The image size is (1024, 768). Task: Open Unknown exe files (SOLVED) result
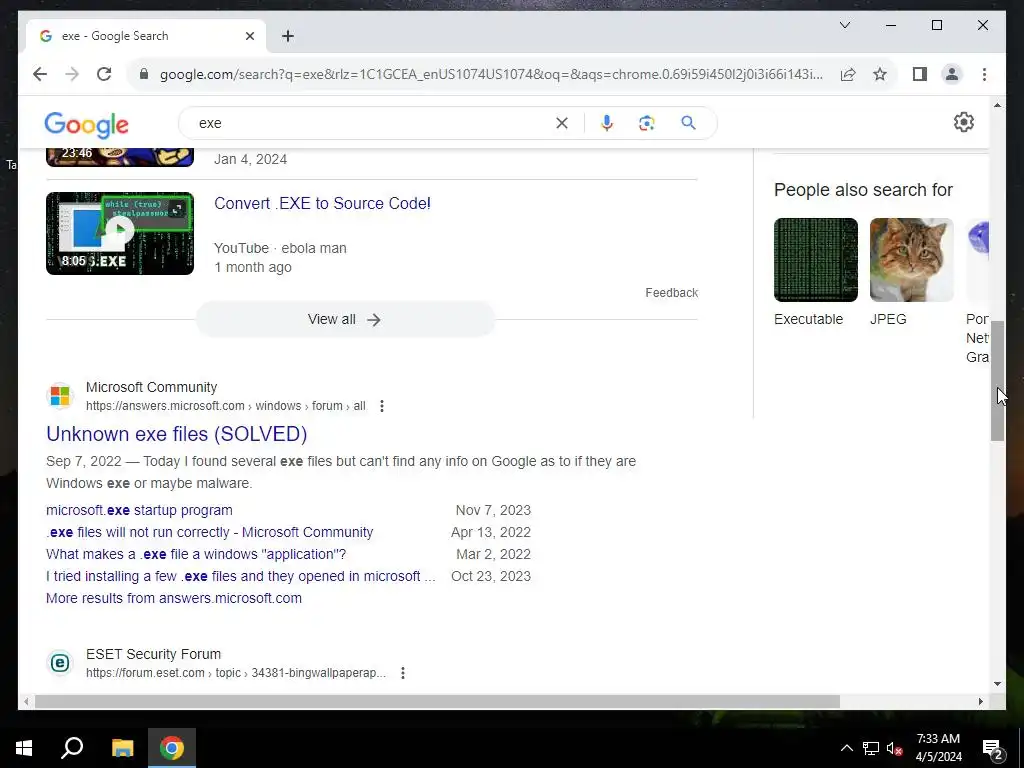click(176, 434)
